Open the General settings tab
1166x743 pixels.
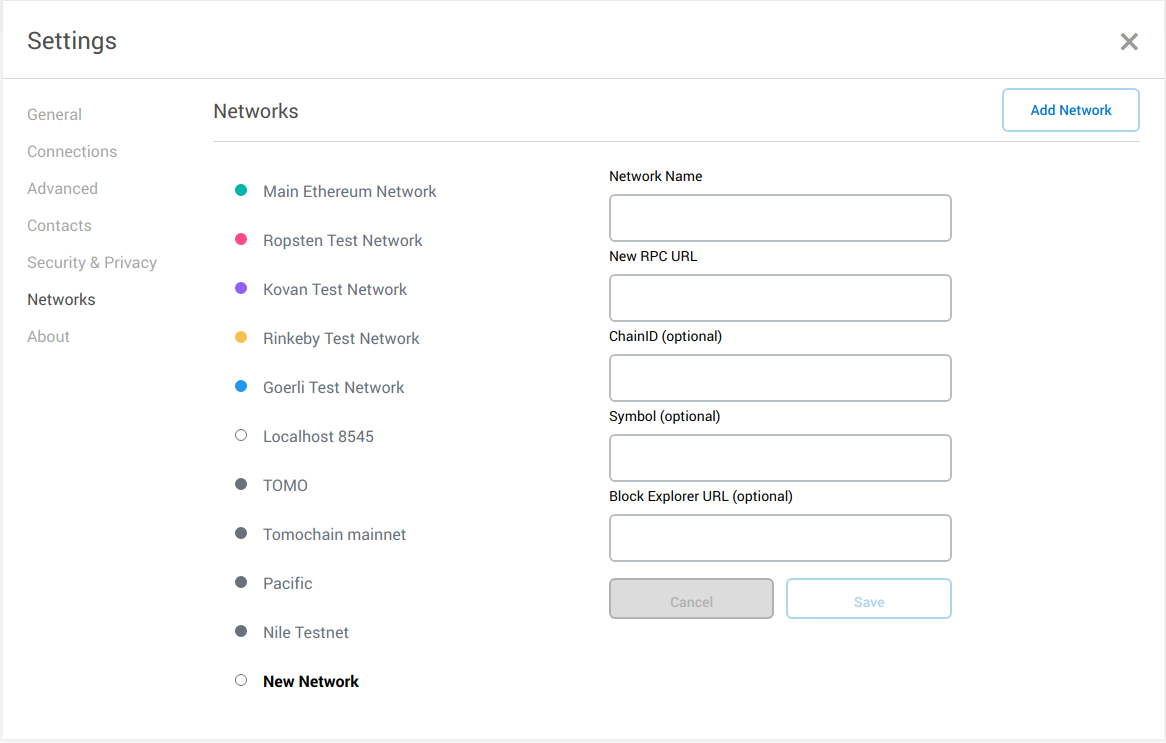point(55,114)
